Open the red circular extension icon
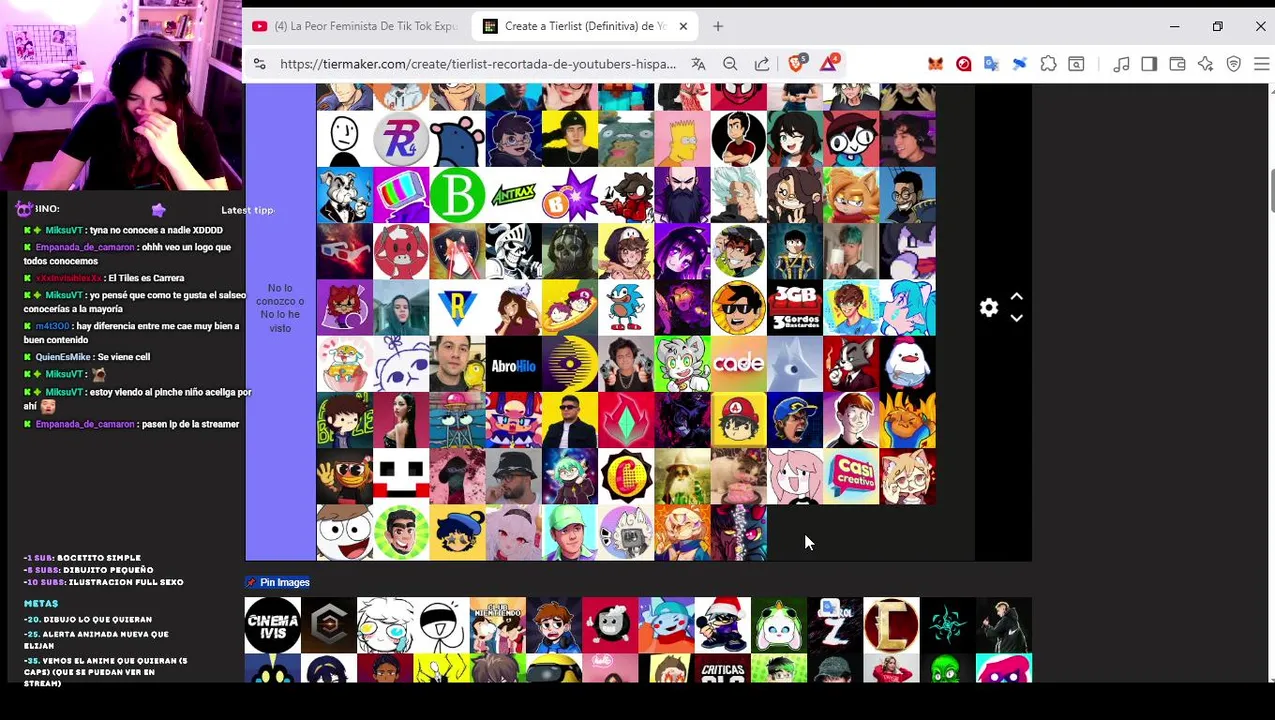 coord(964,64)
